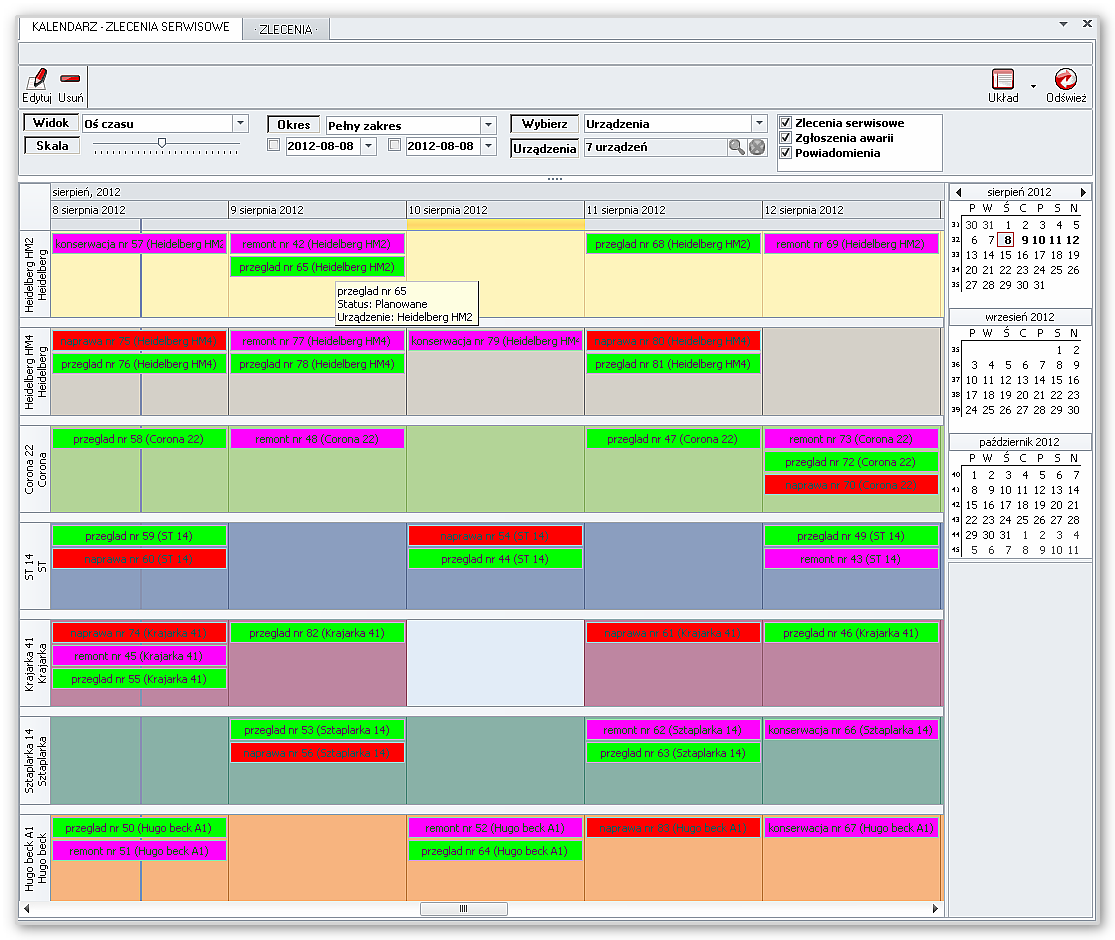1115x940 pixels.
Task: Uncheck Zlecenia serwisowe checkbox
Action: [786, 123]
